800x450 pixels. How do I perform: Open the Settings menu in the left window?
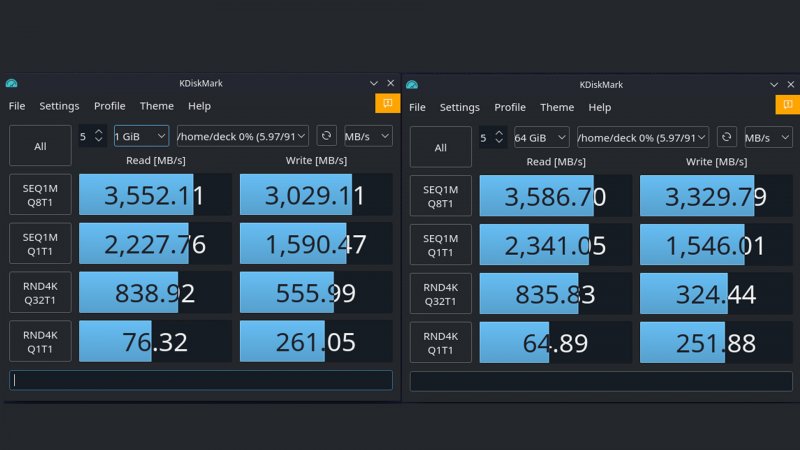tap(59, 106)
